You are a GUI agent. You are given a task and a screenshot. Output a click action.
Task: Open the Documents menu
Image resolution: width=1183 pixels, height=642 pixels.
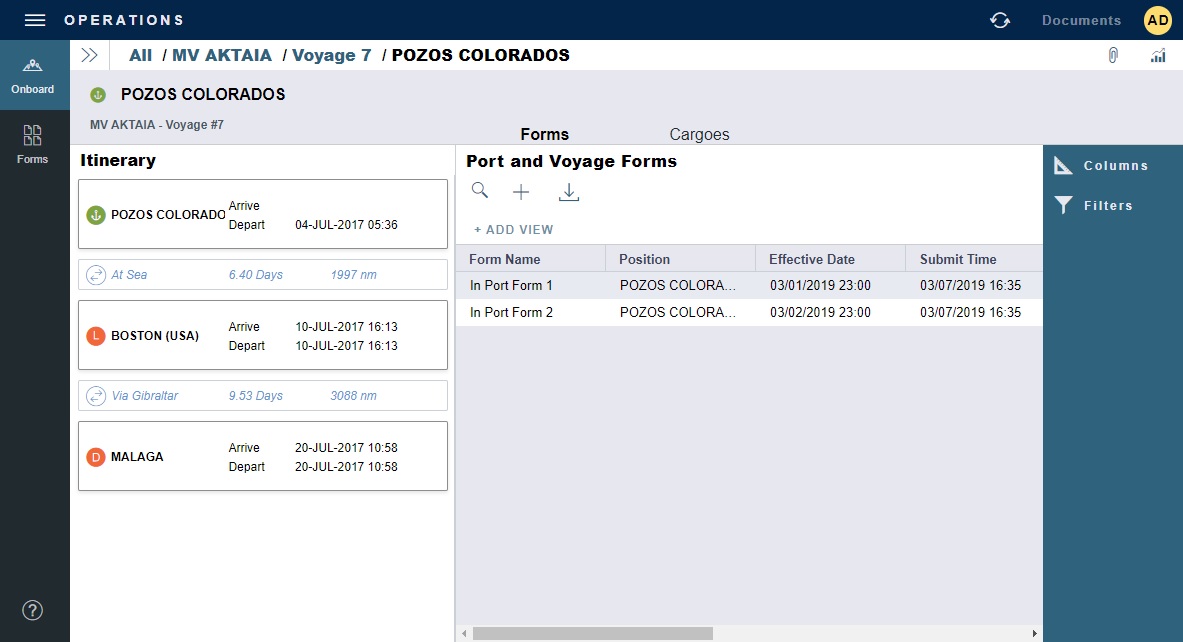click(1081, 19)
